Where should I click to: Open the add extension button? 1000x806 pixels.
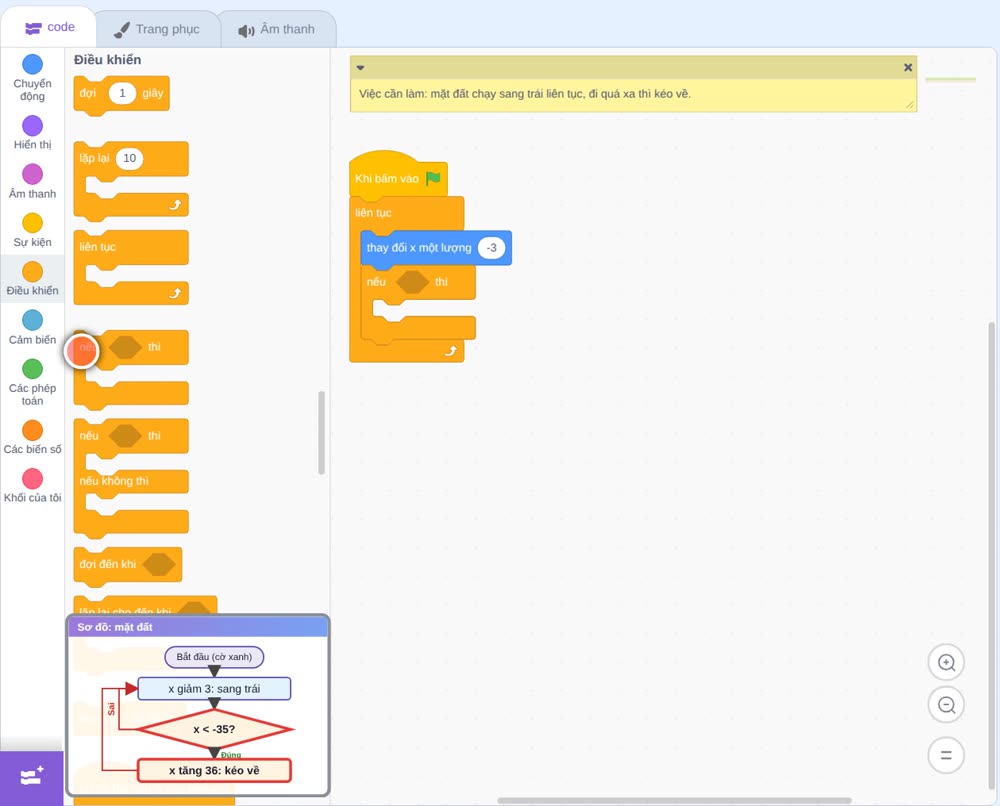[x=32, y=777]
